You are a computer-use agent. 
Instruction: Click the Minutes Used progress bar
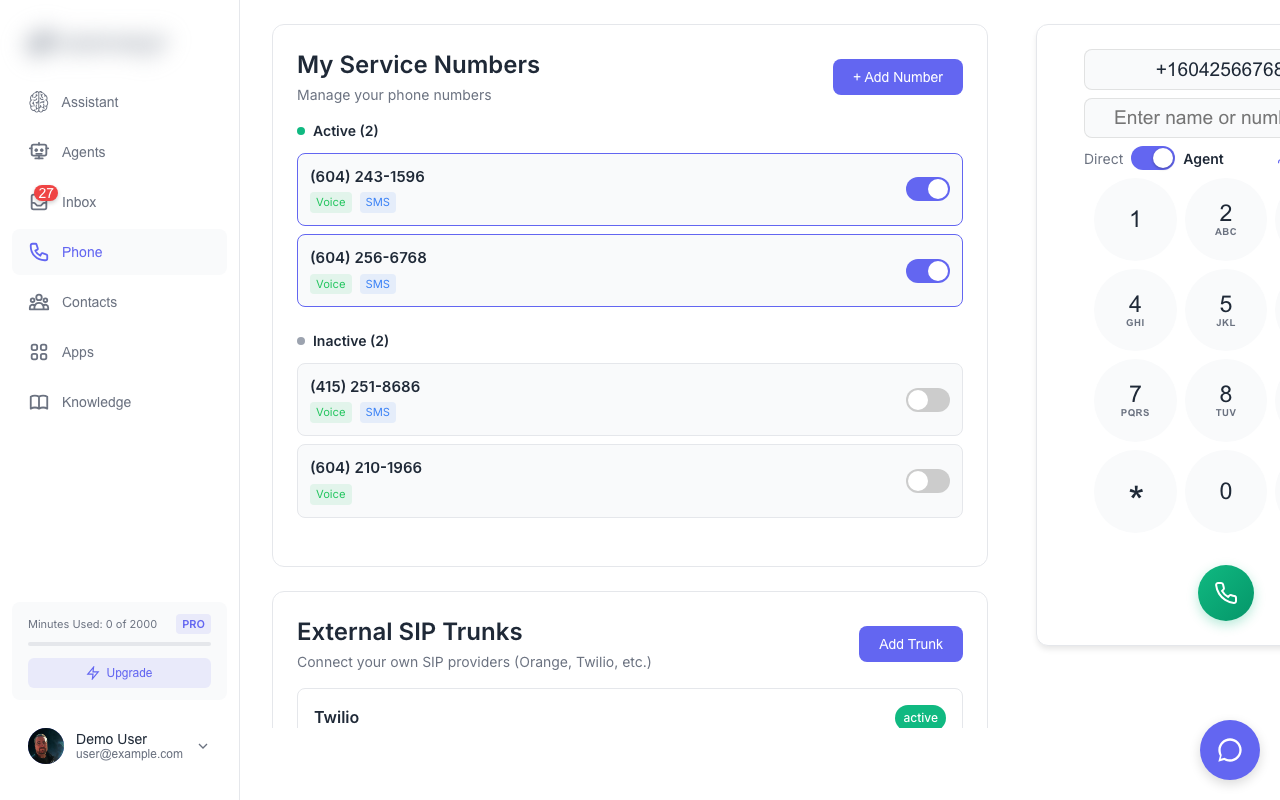[119, 645]
